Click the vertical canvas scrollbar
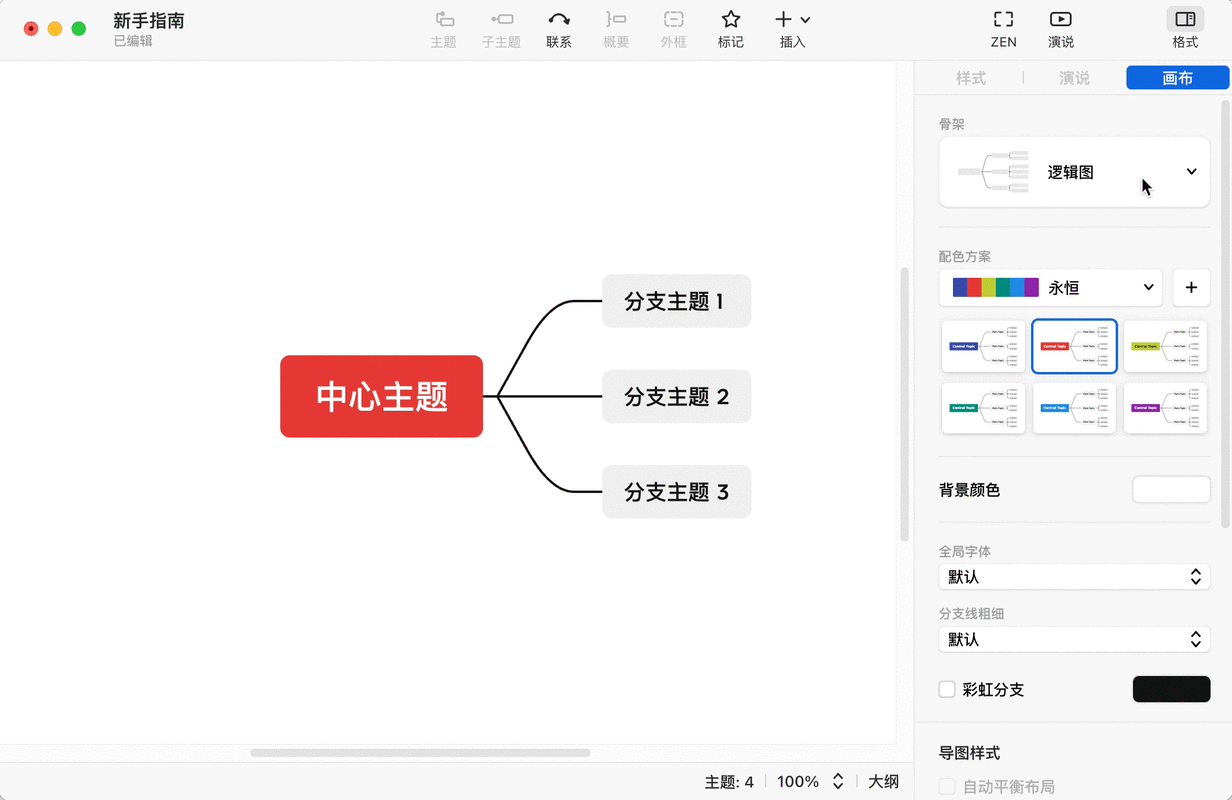 [x=905, y=404]
